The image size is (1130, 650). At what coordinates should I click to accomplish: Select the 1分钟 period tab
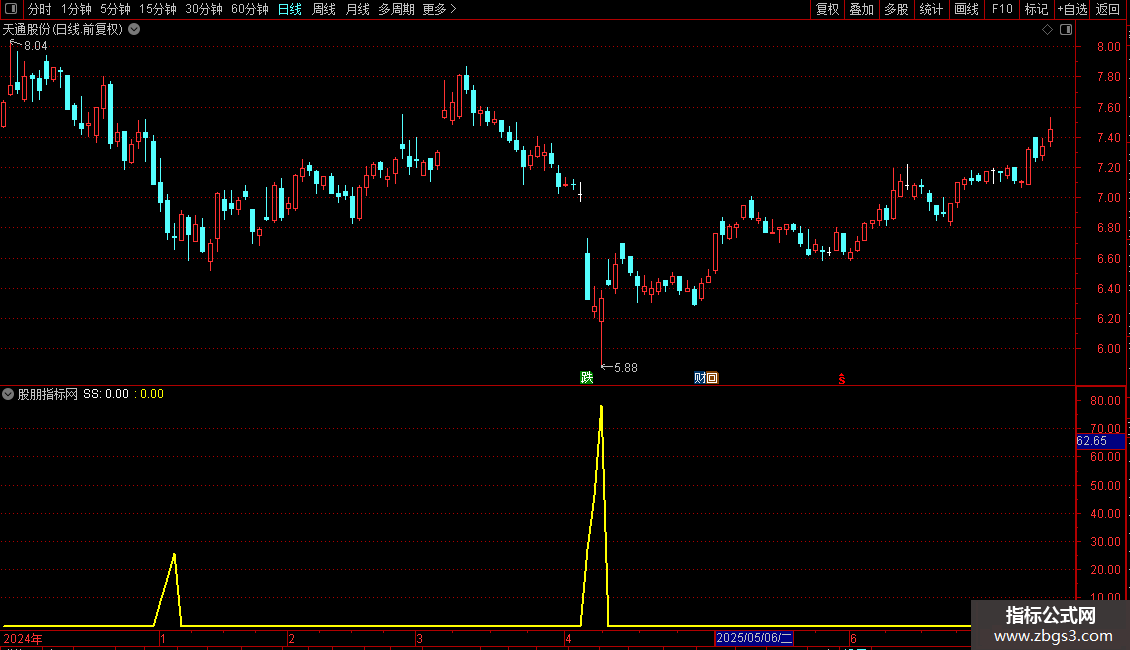(x=76, y=9)
